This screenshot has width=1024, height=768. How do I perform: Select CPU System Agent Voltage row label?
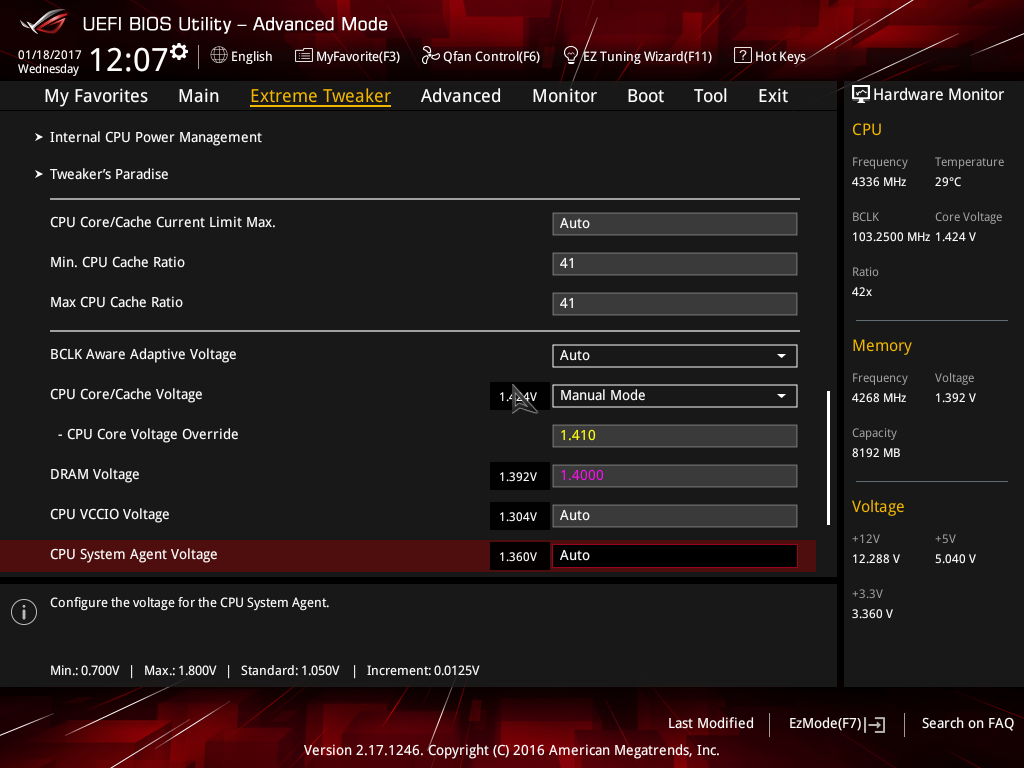click(x=134, y=554)
